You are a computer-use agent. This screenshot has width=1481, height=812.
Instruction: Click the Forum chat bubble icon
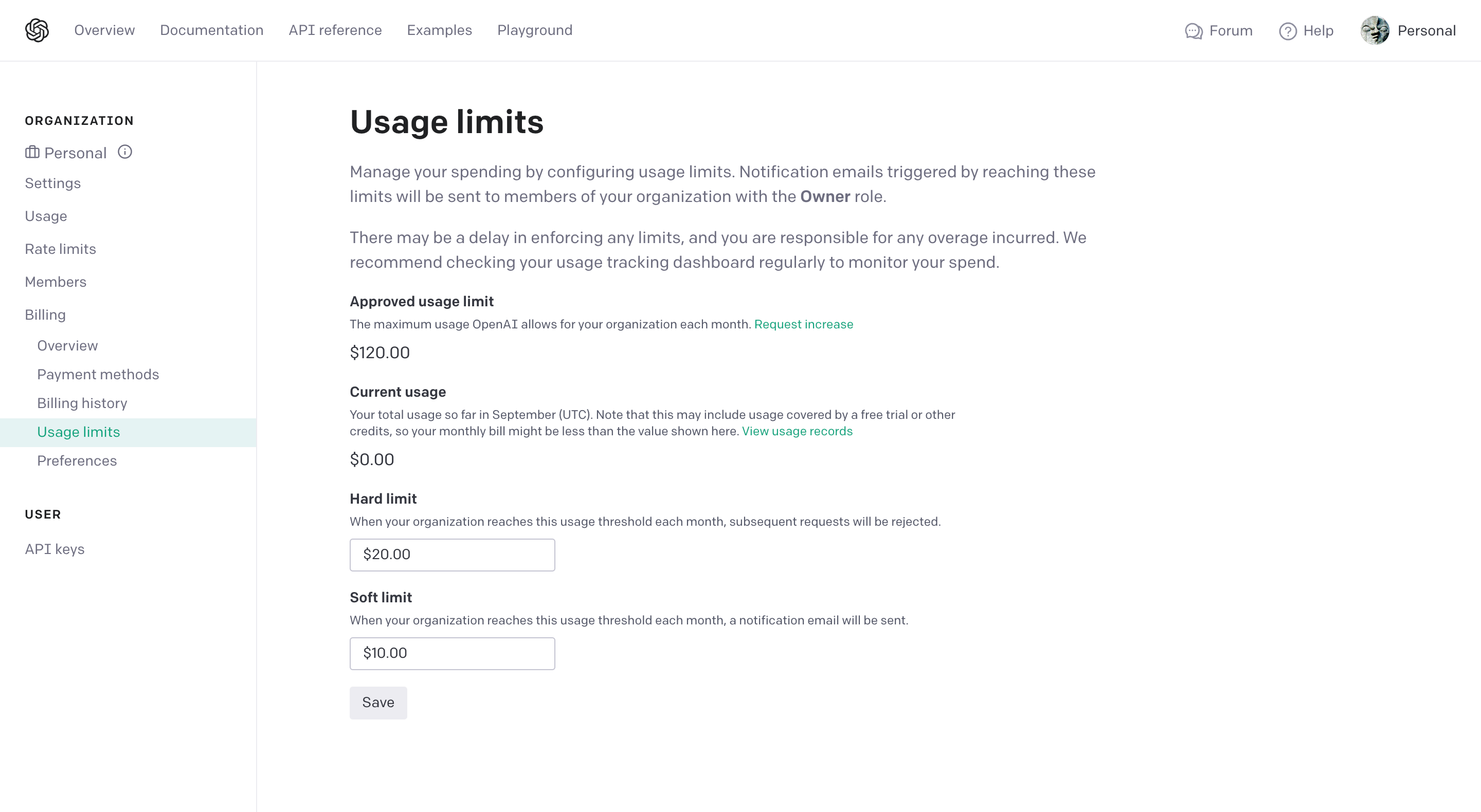click(1194, 31)
